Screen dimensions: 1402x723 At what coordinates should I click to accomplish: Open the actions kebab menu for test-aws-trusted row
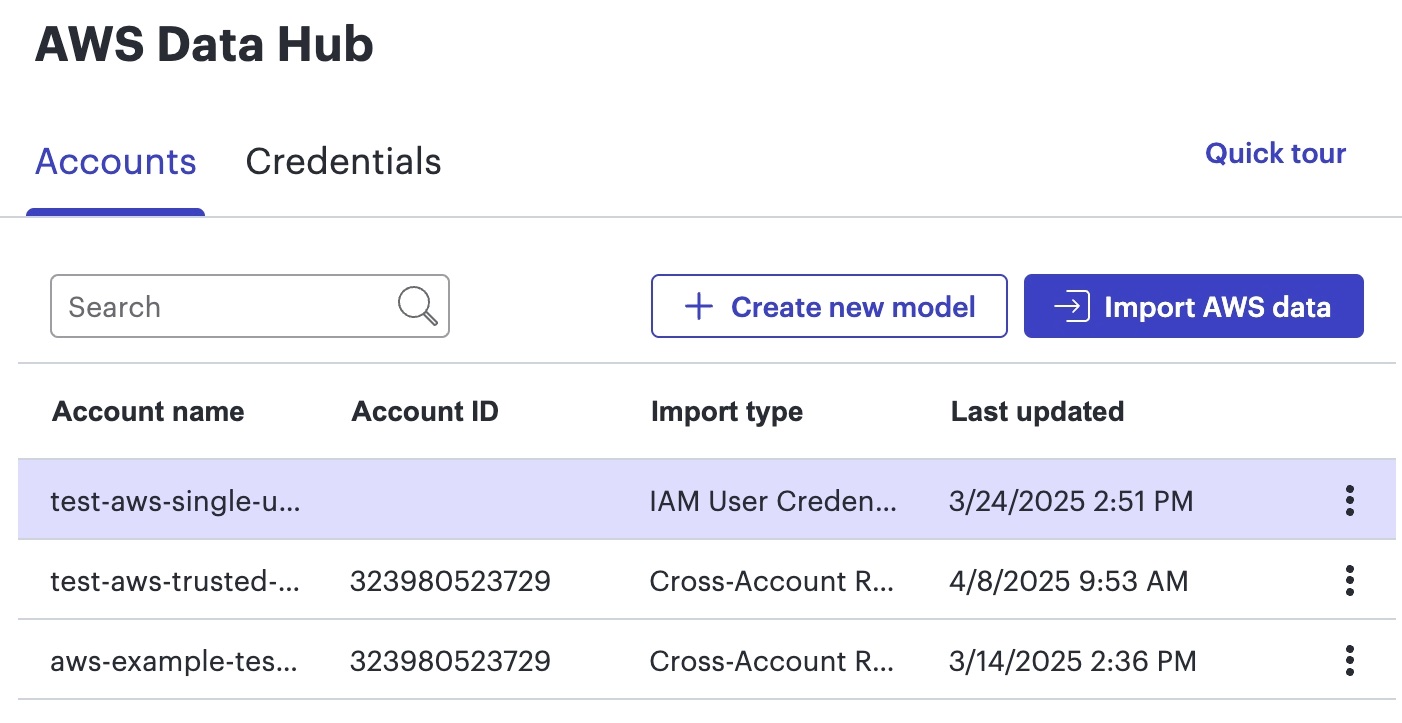1349,580
